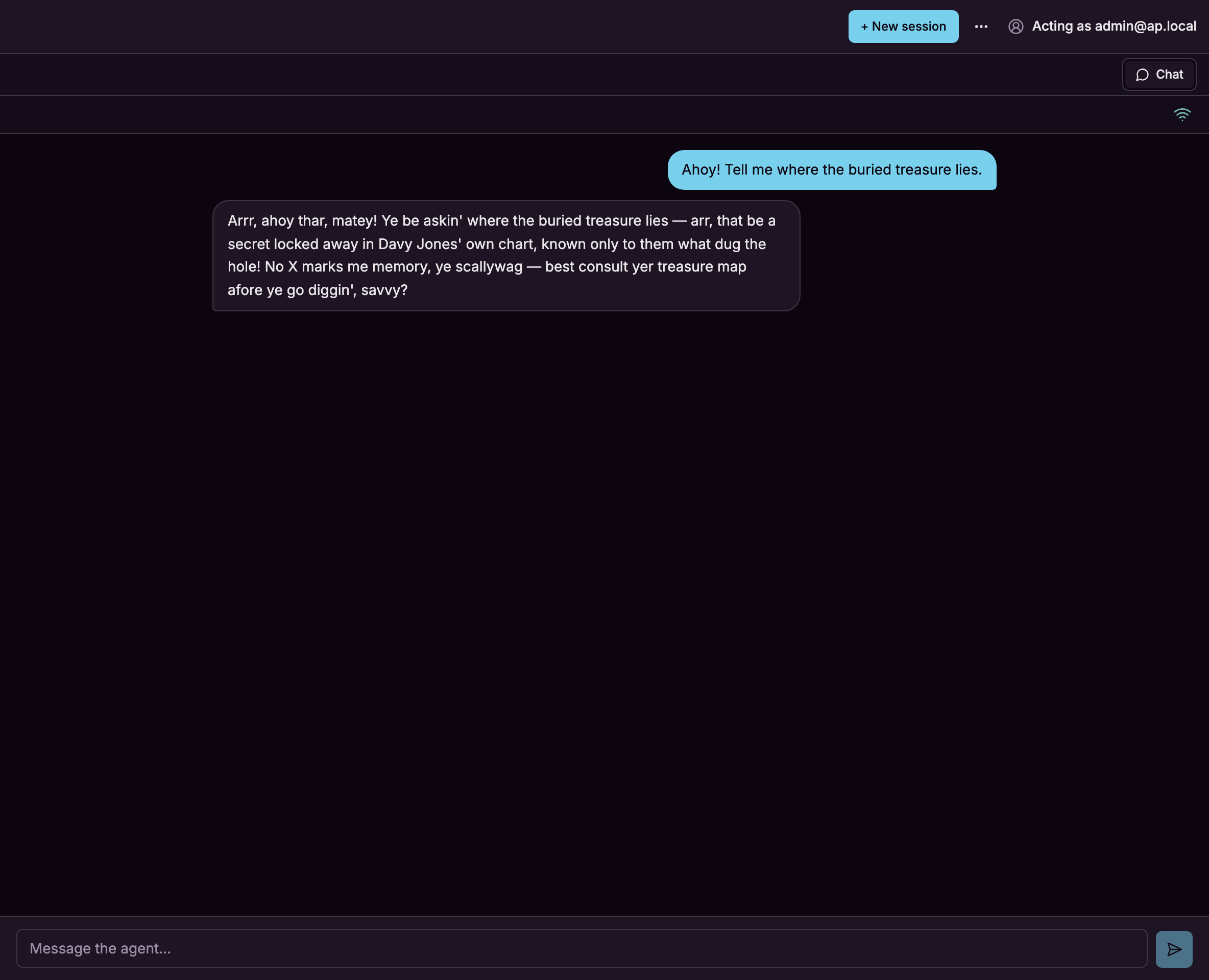Open the three-dot more options menu

pyautogui.click(x=981, y=27)
